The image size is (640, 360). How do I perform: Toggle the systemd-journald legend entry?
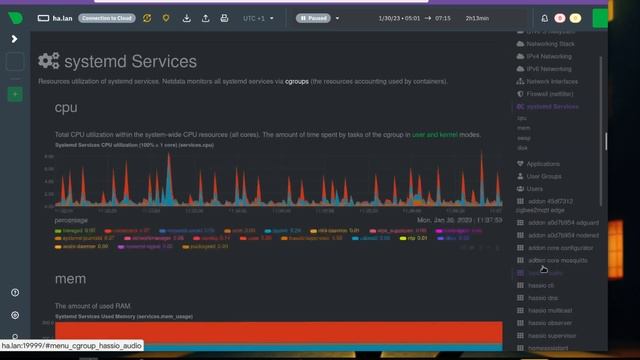click(x=84, y=238)
